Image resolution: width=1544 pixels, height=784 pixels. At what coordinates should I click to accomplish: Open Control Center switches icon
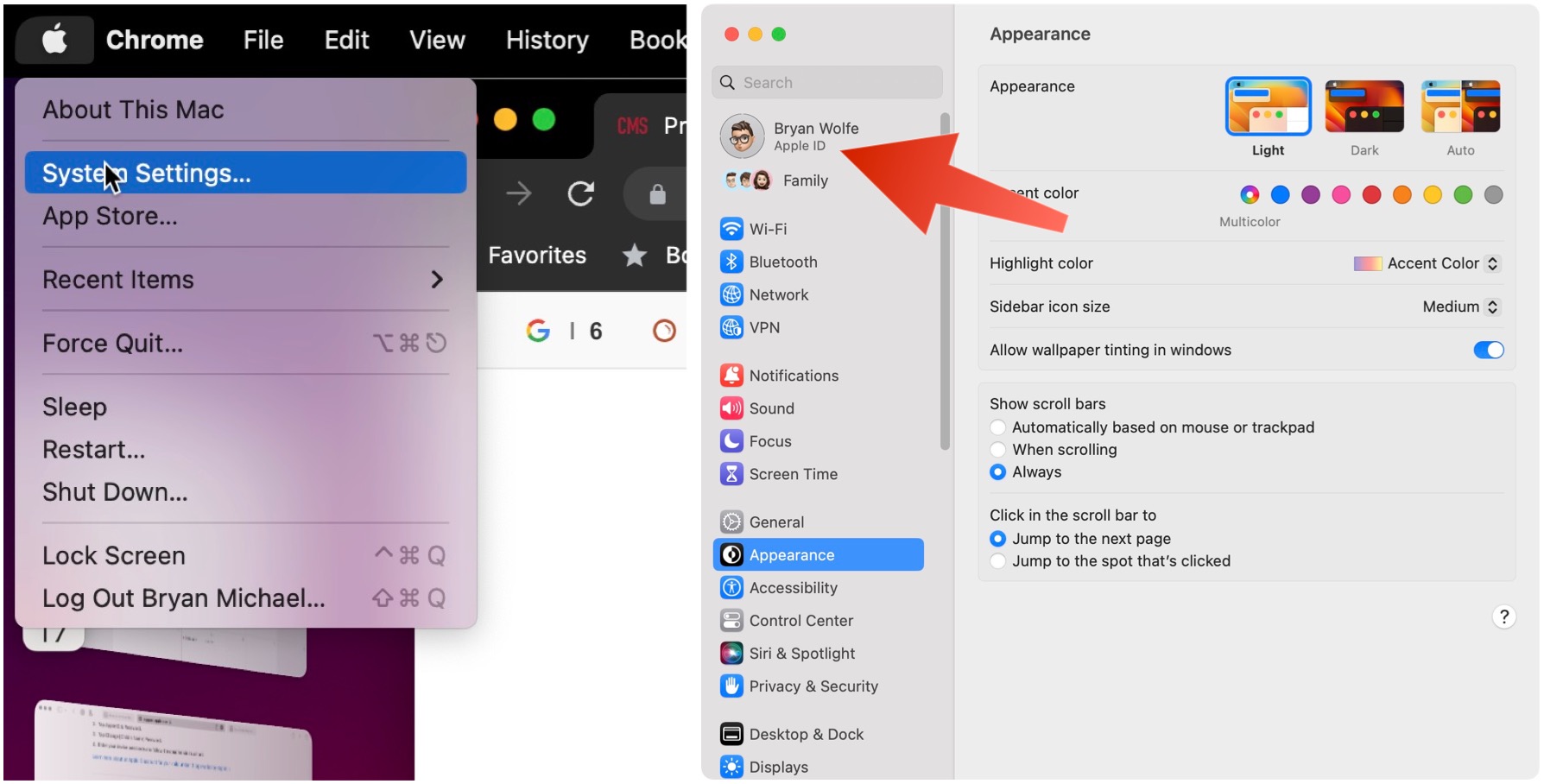click(731, 621)
